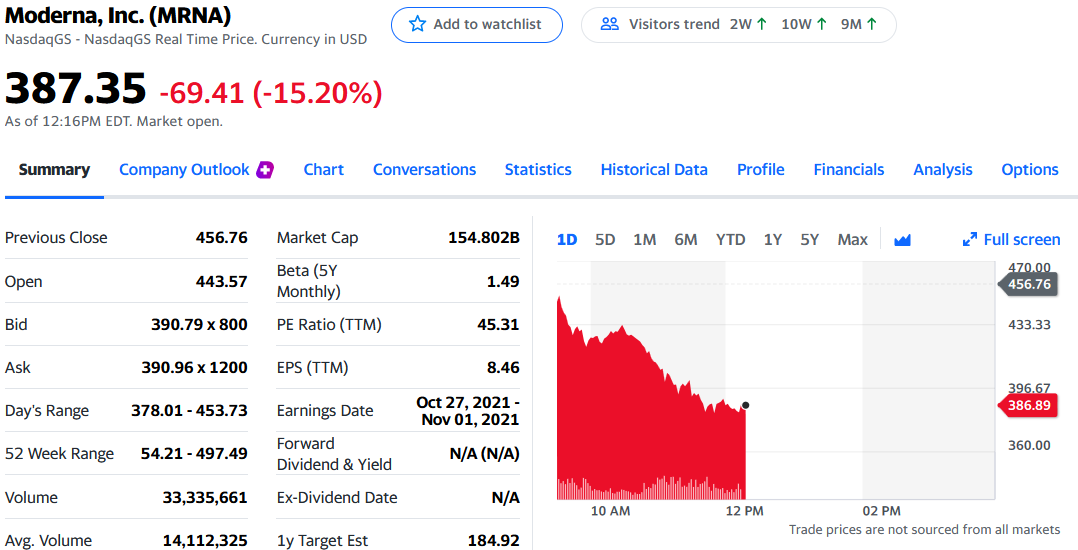Click the 2W visitors trend up arrow
The height and width of the screenshot is (550, 1078).
coord(761,24)
